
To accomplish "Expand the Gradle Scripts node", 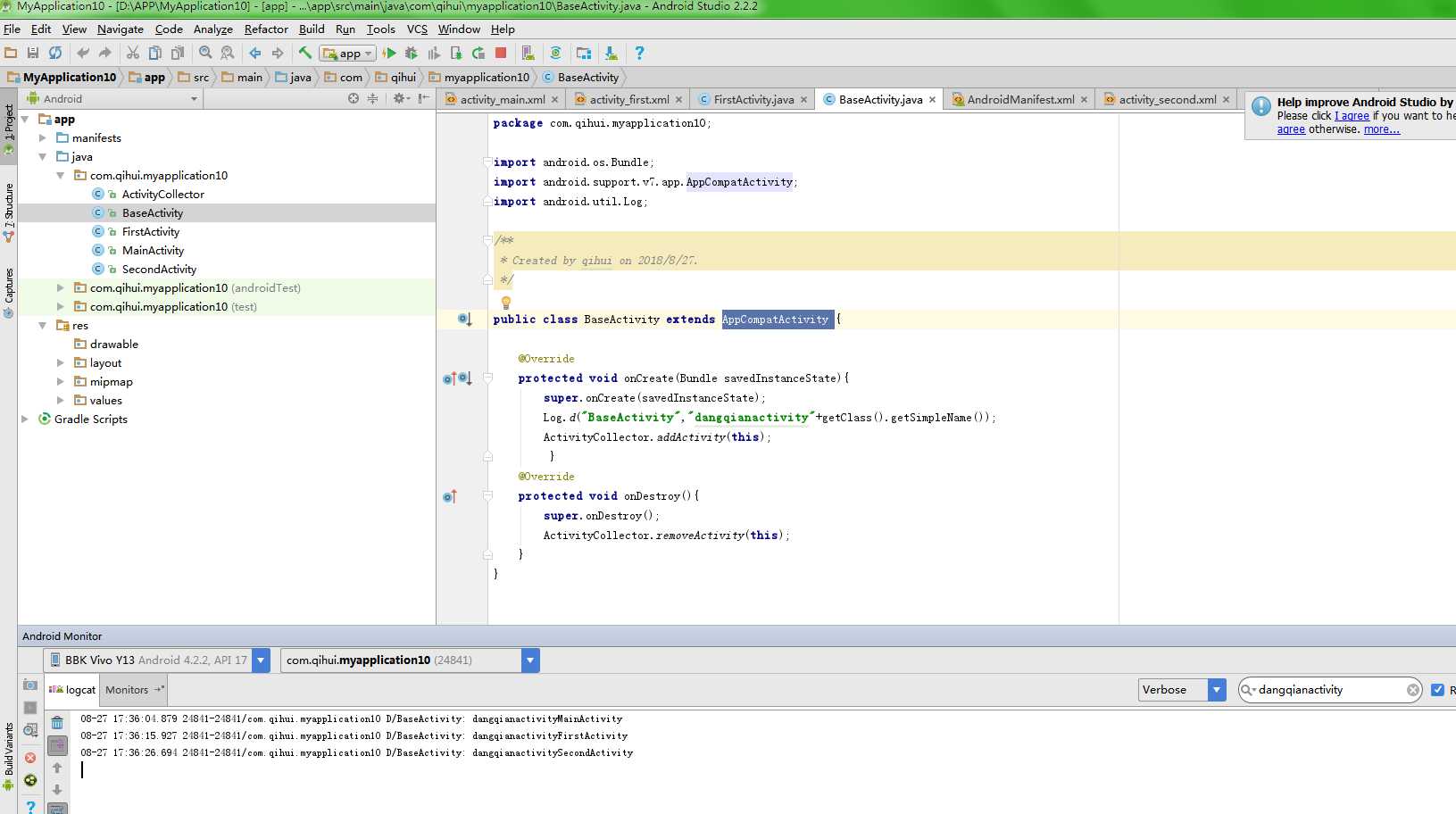I will pyautogui.click(x=24, y=419).
